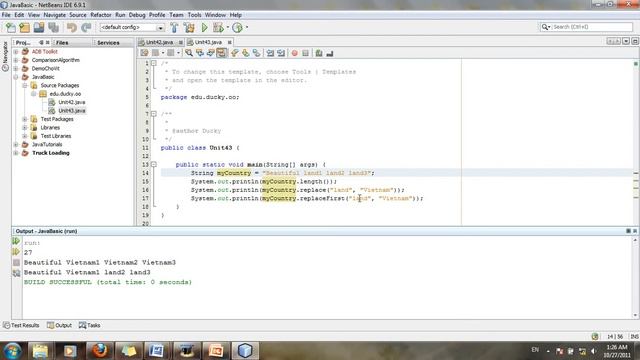Expand the Test Packages folder
The height and width of the screenshot is (360, 640).
pos(24,119)
